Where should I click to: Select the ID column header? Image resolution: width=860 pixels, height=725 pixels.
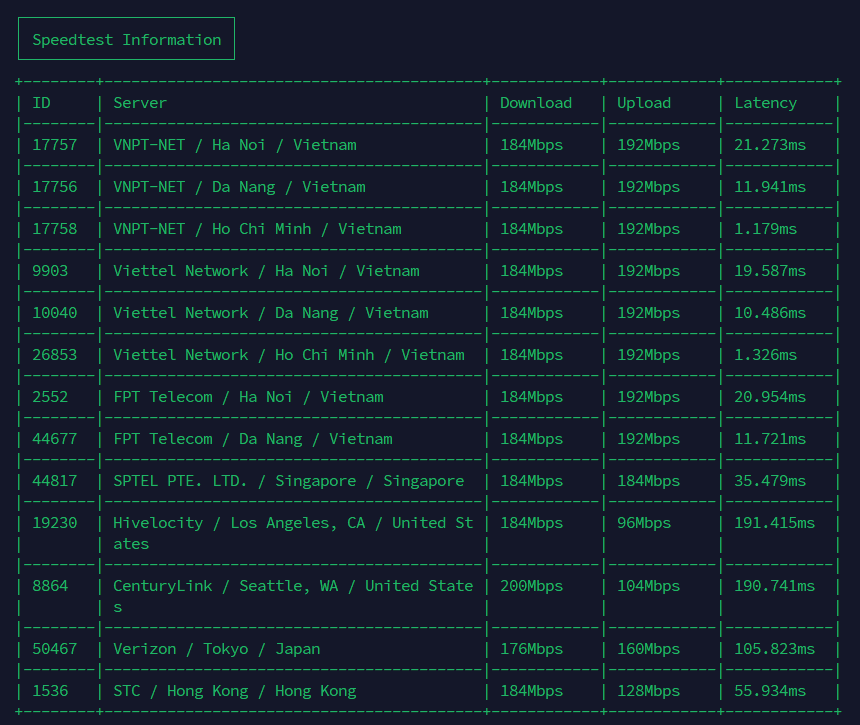click(41, 103)
